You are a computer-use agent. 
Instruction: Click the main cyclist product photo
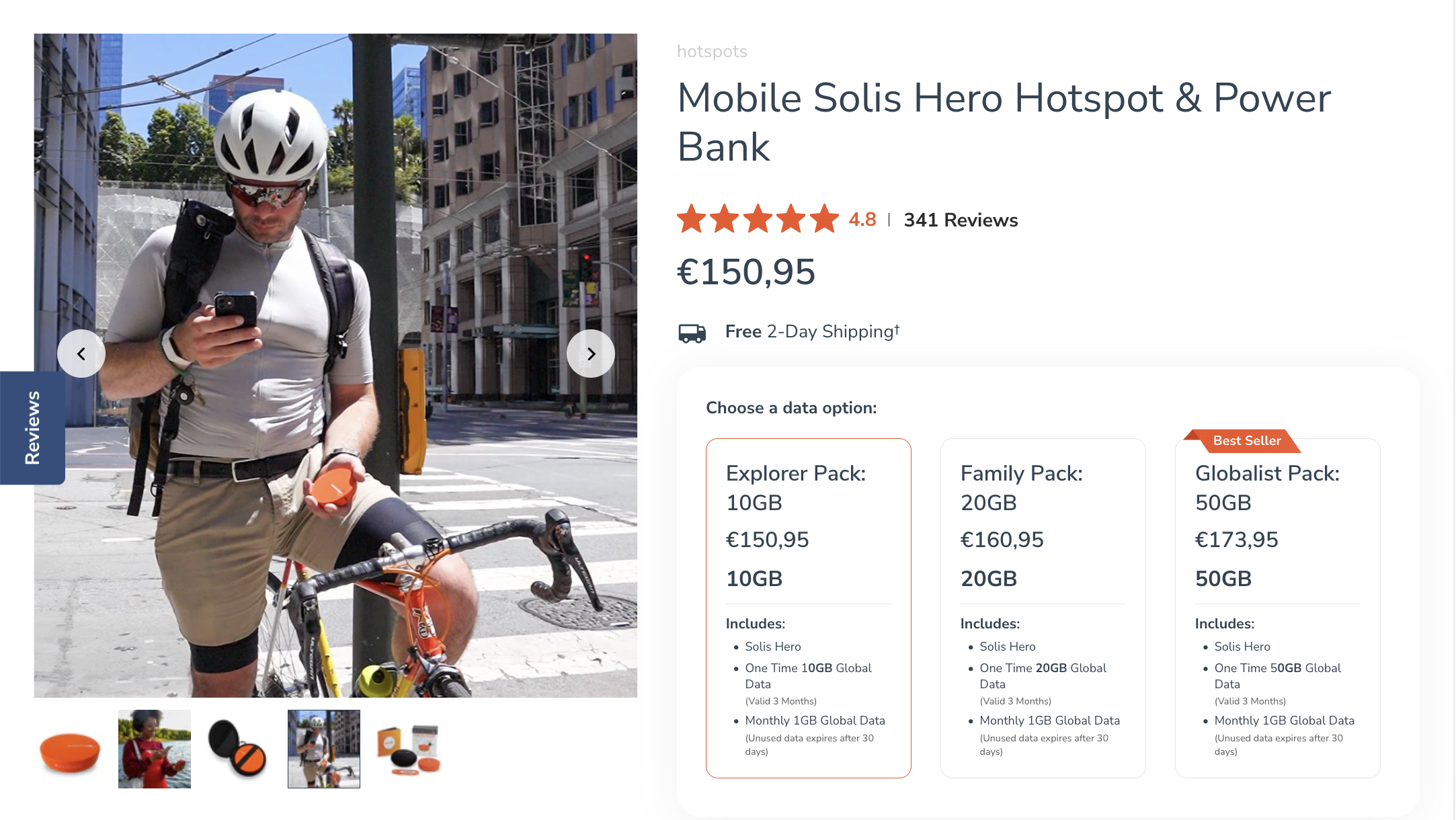pyautogui.click(x=335, y=202)
